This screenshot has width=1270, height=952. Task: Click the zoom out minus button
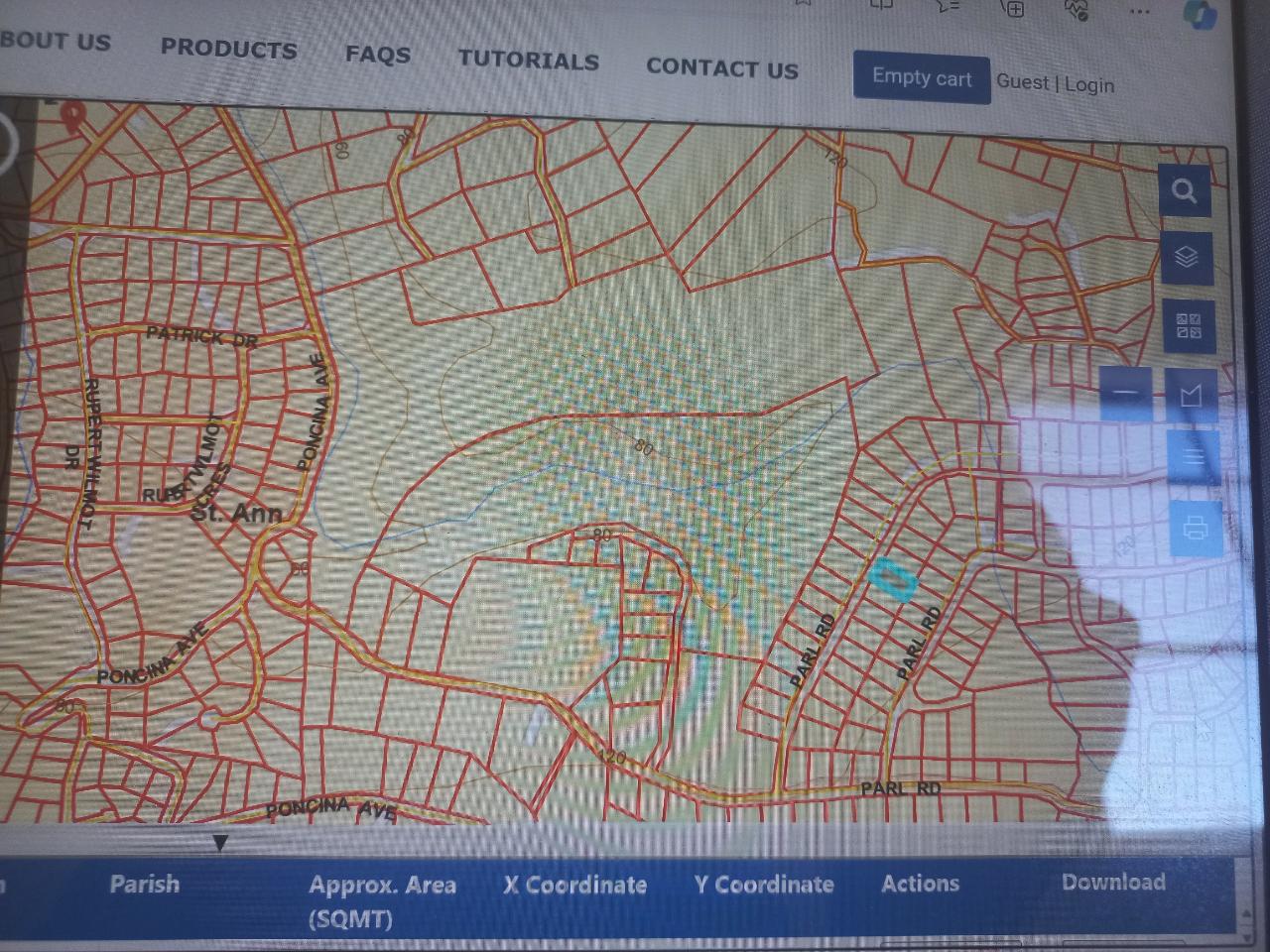coord(1125,393)
